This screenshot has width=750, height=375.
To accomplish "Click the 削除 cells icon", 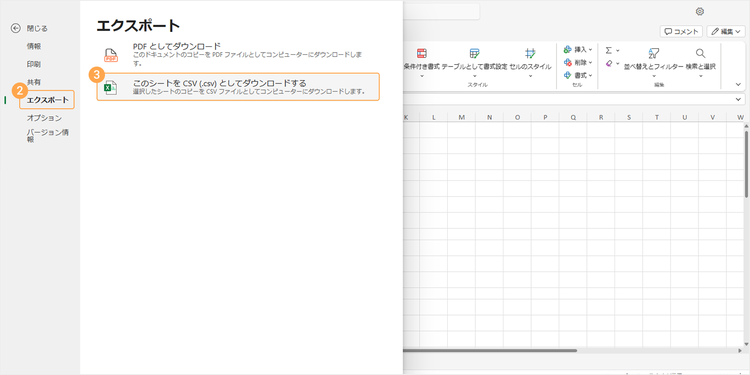I will point(568,62).
